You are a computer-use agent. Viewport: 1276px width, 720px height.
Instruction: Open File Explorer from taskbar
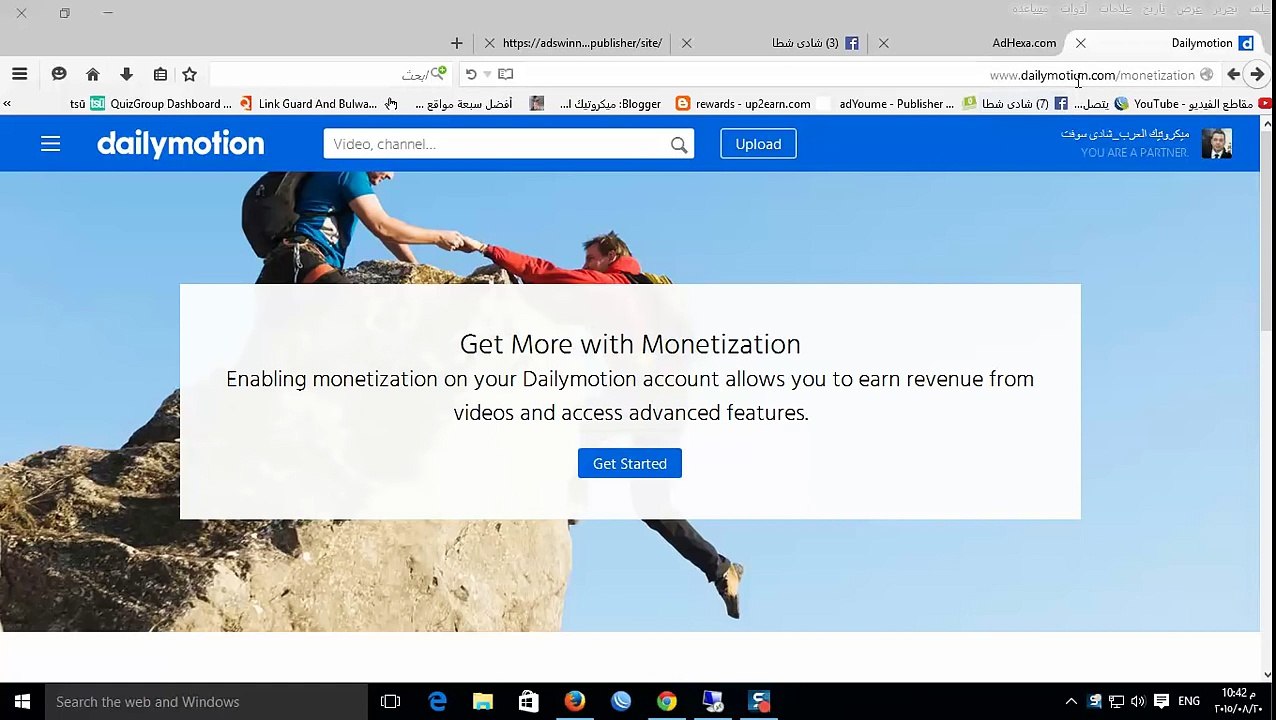(483, 702)
